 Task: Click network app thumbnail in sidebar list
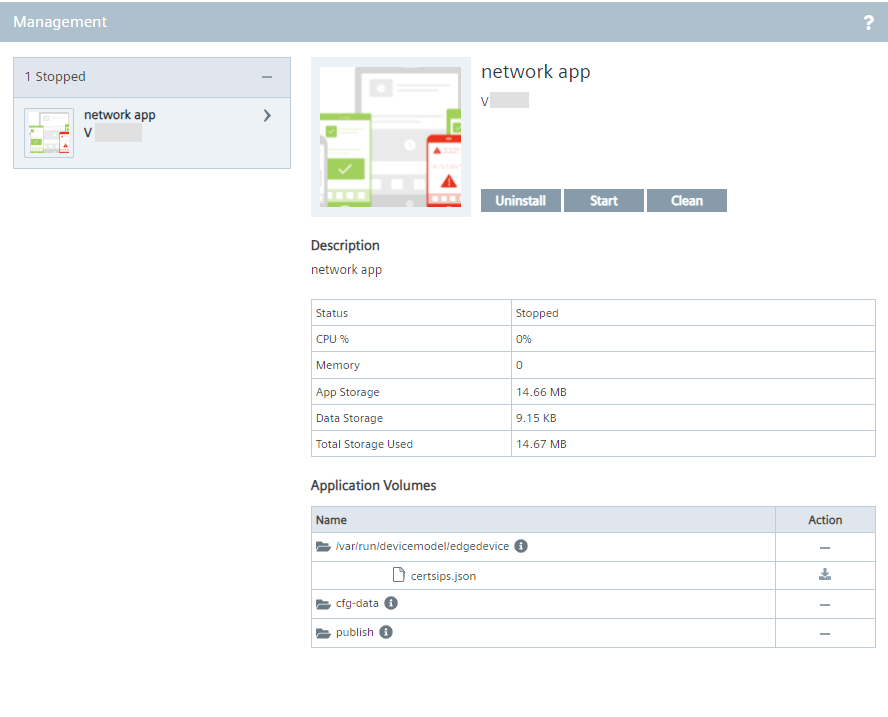49,132
